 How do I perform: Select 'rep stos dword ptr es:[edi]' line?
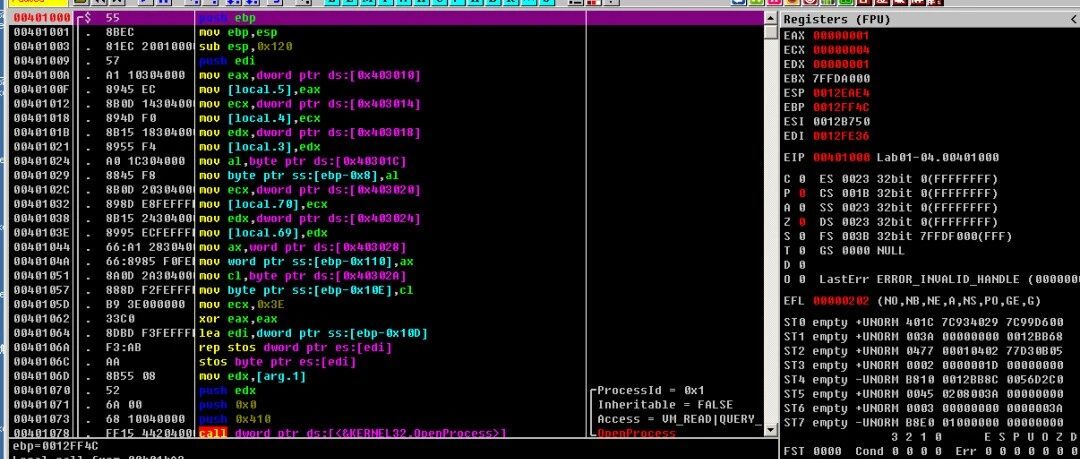(x=295, y=347)
